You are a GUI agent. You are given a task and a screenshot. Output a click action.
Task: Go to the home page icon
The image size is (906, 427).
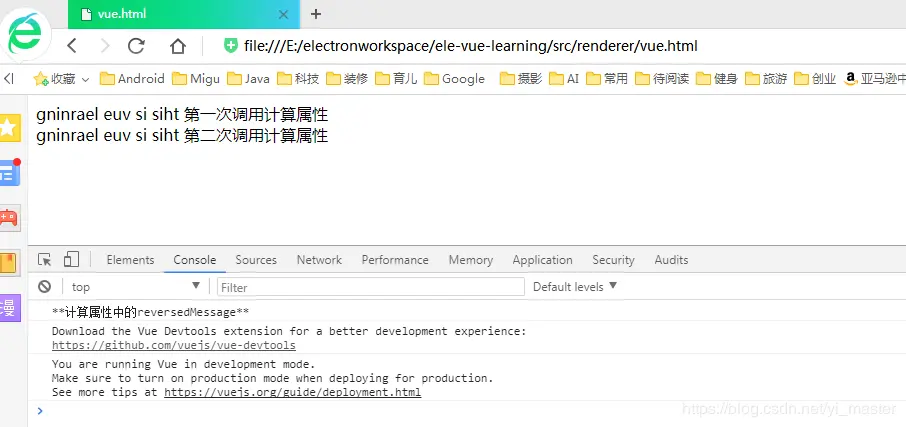(x=177, y=46)
